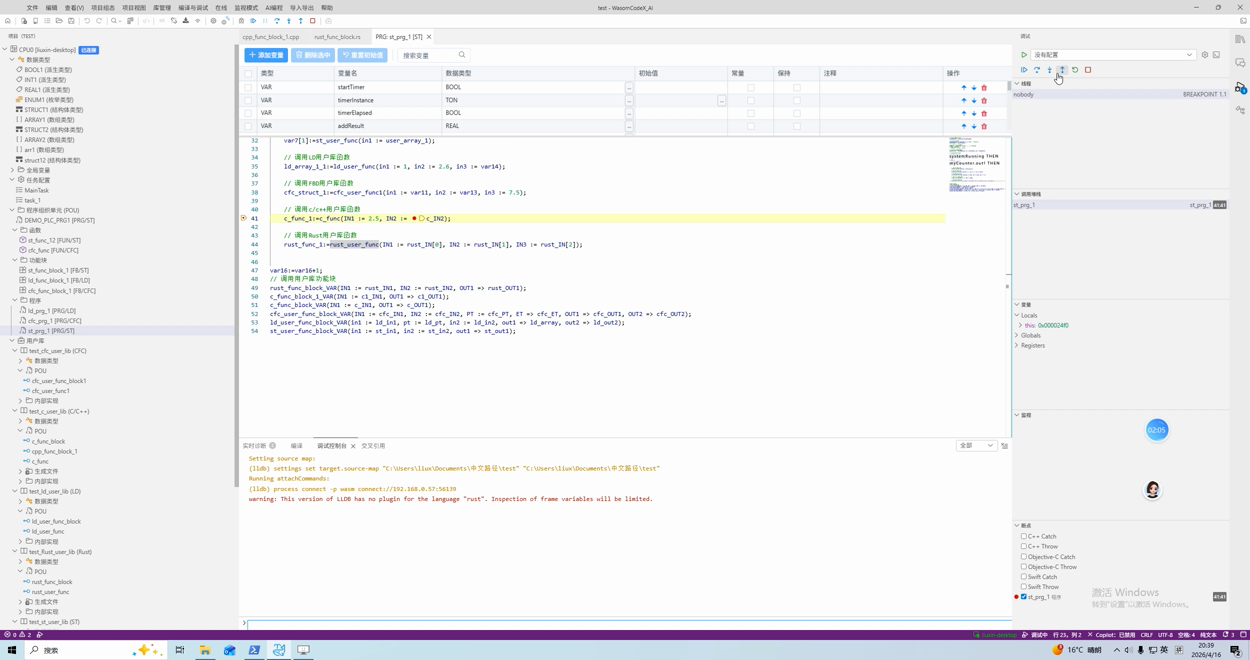Open File Explorer from the taskbar
The height and width of the screenshot is (660, 1250).
tap(205, 650)
